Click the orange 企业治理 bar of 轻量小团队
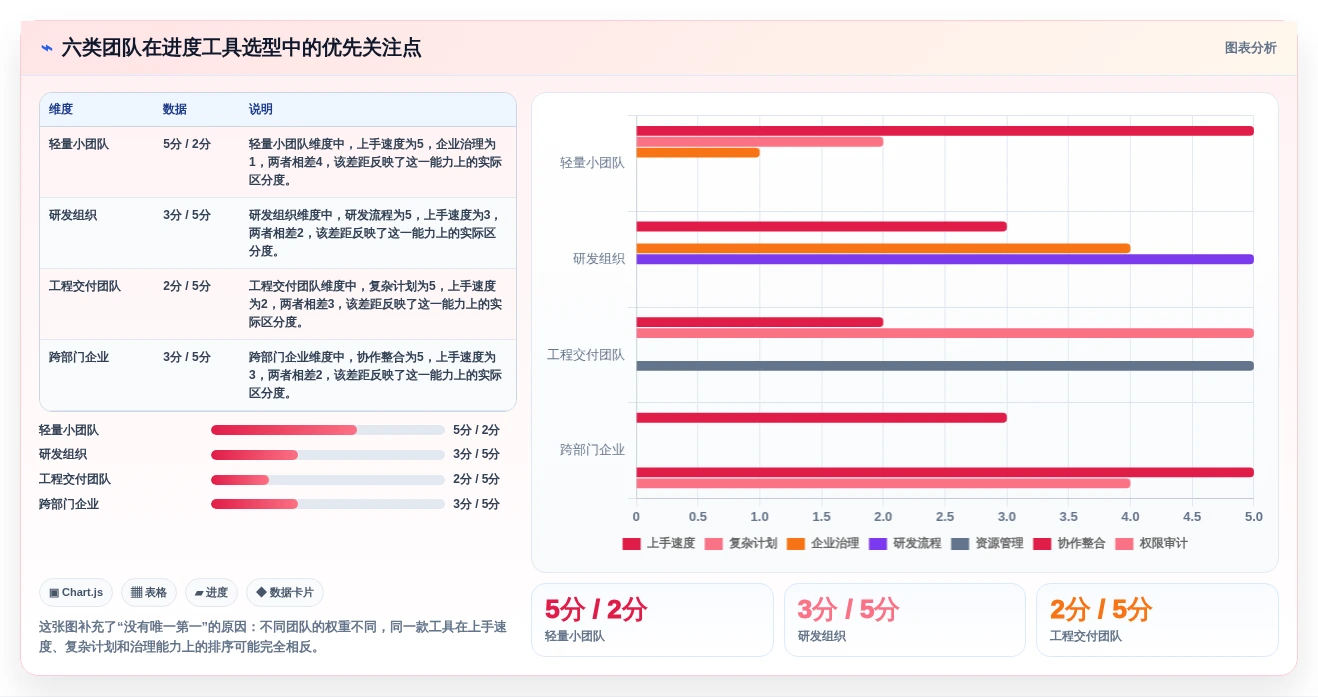 (698, 153)
